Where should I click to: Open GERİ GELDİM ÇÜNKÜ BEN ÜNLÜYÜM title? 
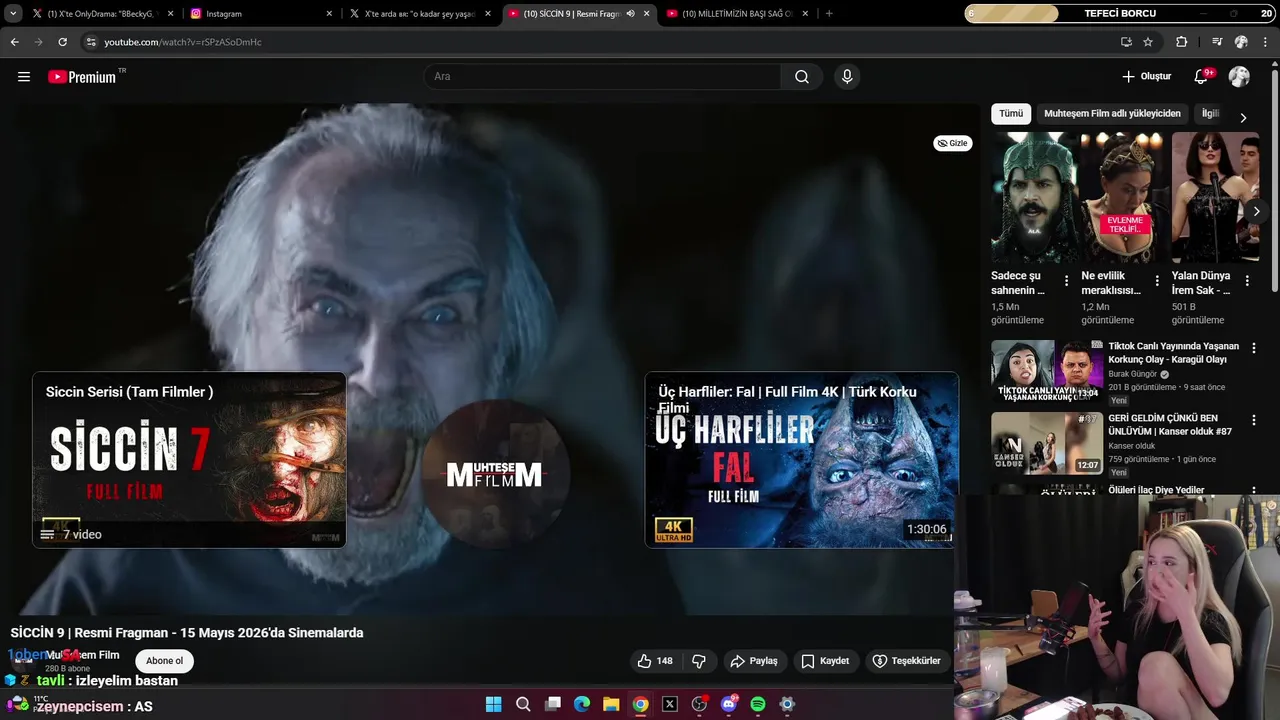coord(1170,425)
